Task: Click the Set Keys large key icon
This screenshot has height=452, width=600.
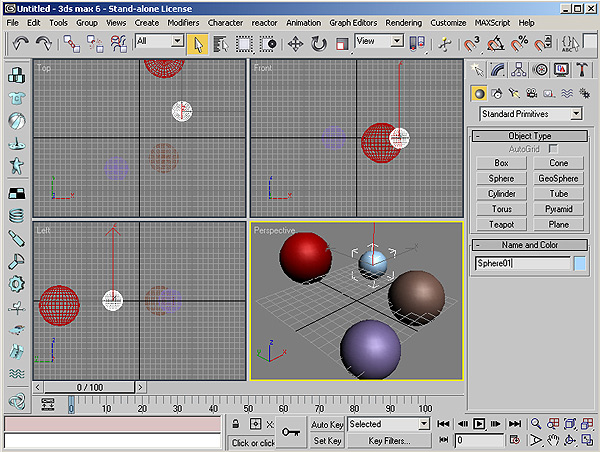Action: click(x=291, y=432)
